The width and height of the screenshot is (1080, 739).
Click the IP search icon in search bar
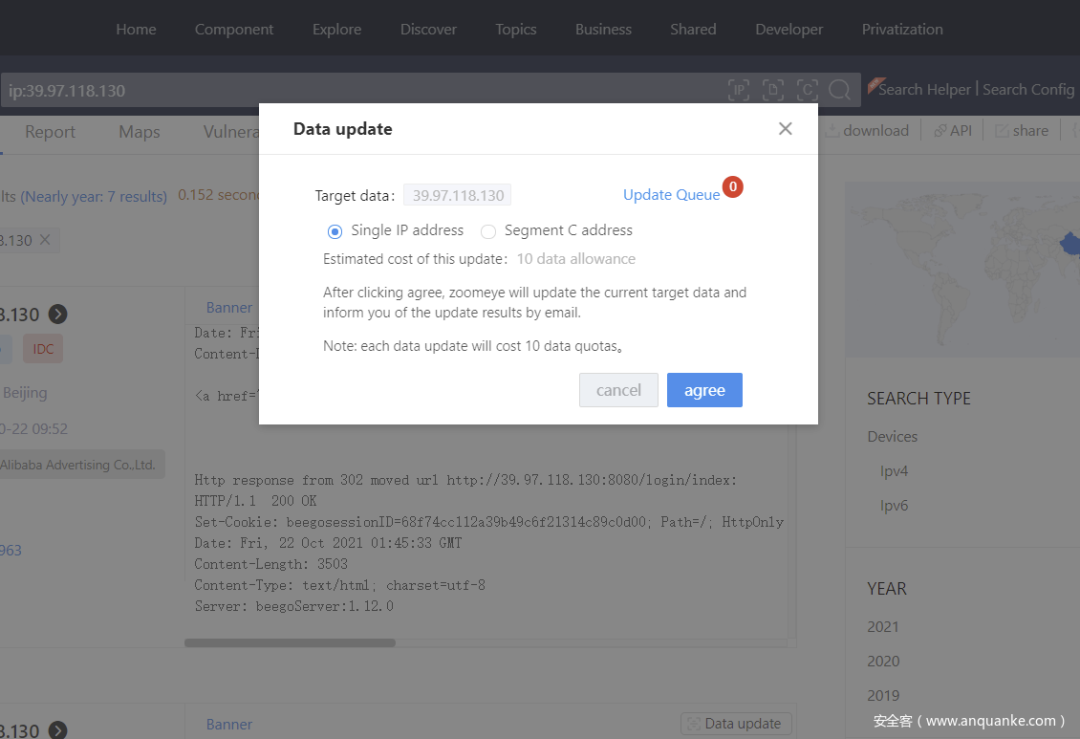738,90
